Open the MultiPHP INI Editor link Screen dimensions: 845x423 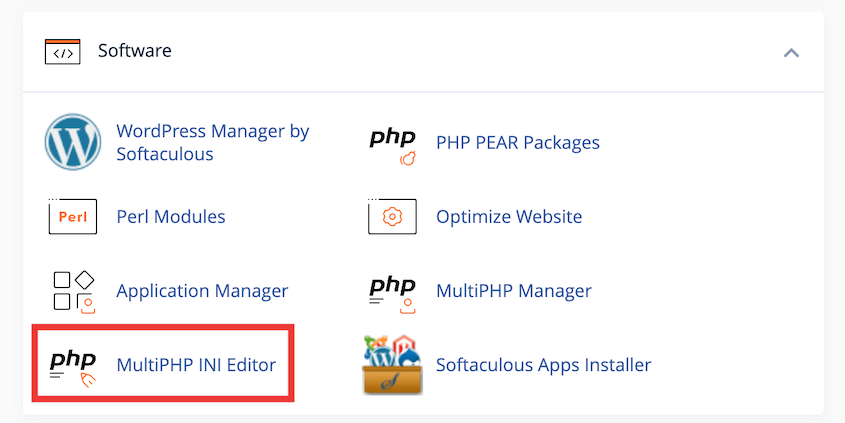196,365
